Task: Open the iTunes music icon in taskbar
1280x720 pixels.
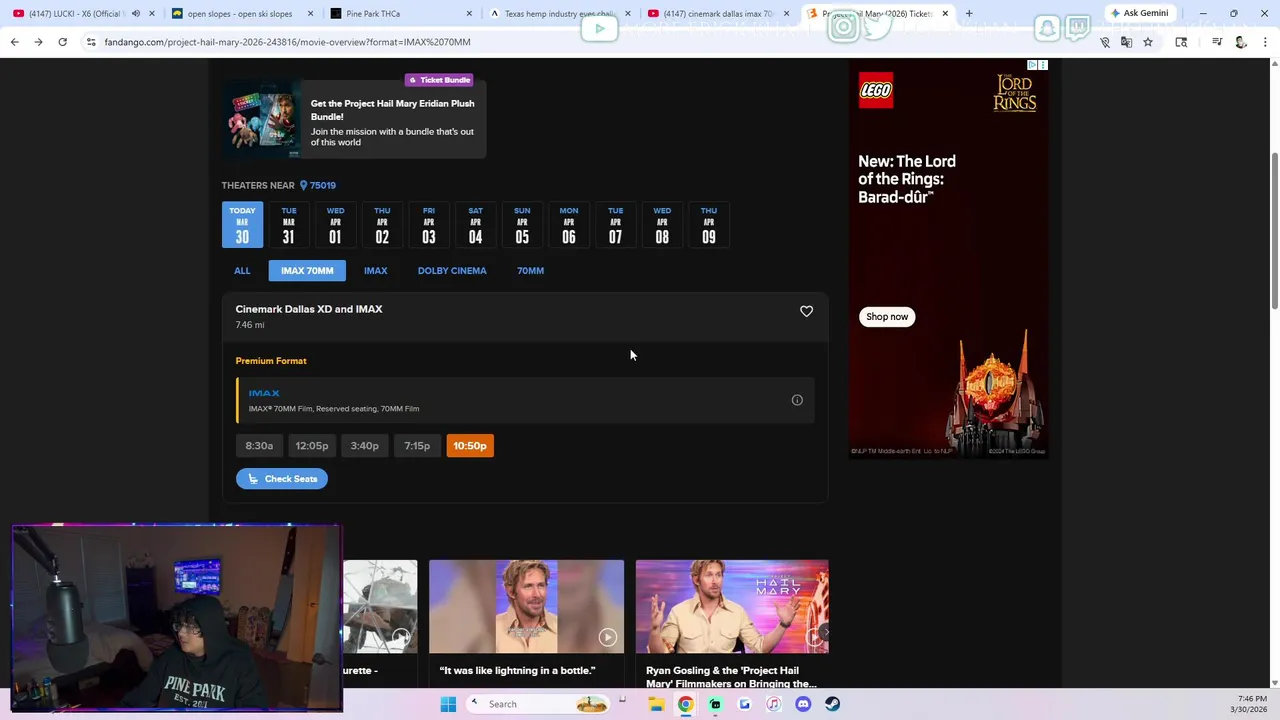Action: [773, 704]
